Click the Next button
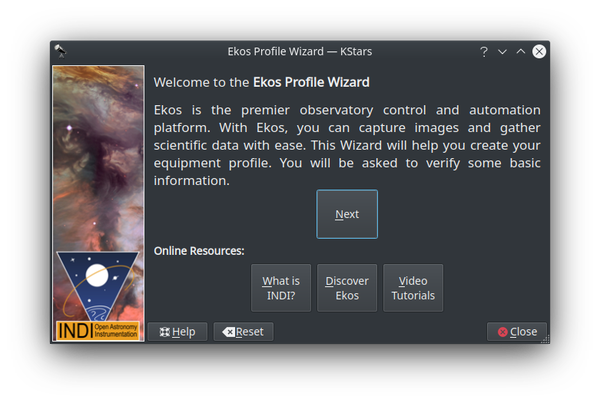This screenshot has width=600, height=403. (x=347, y=214)
